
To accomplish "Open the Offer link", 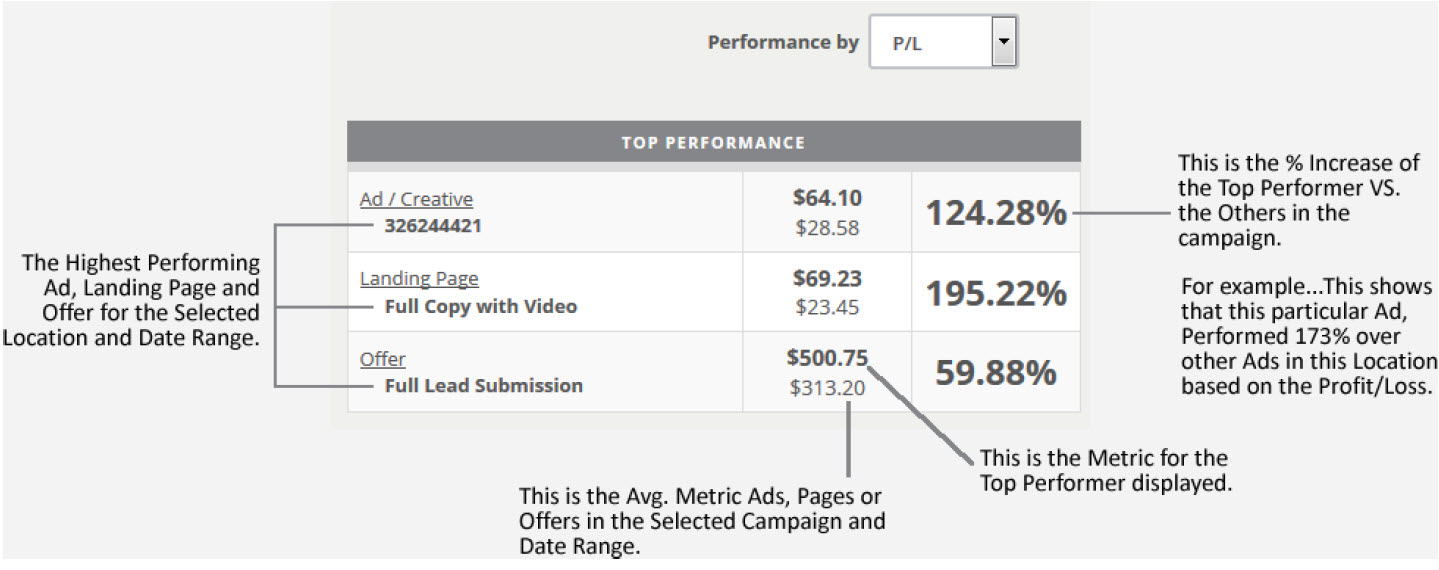I will pyautogui.click(x=382, y=359).
